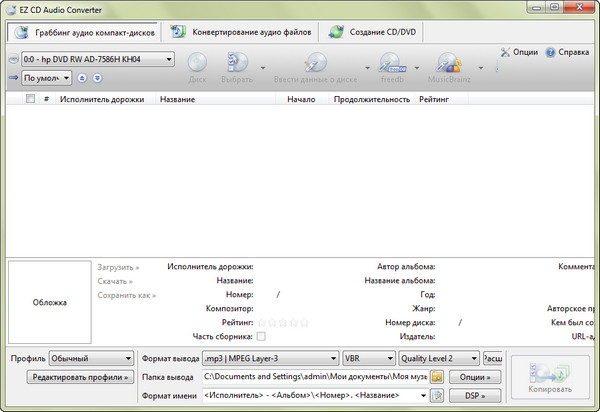This screenshot has height=412, width=600.
Task: Expand the arrow next to freedb
Action: click(417, 68)
